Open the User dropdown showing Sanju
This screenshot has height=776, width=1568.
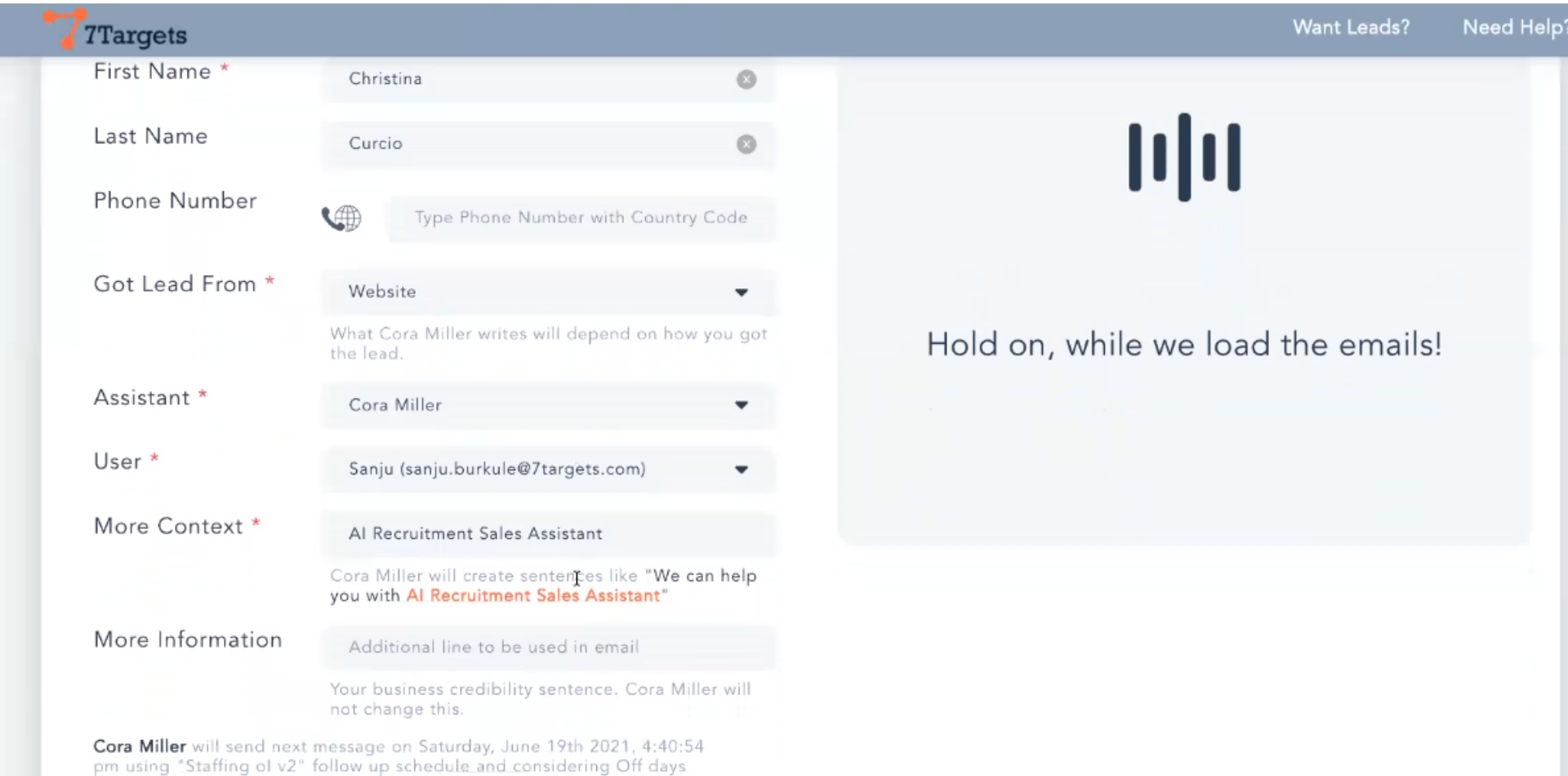[741, 470]
